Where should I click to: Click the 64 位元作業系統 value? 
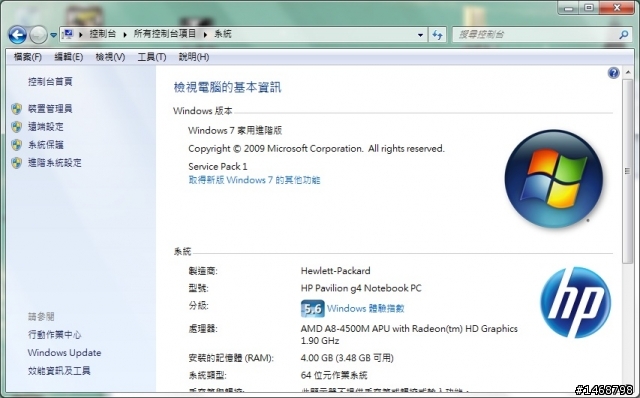(334, 375)
